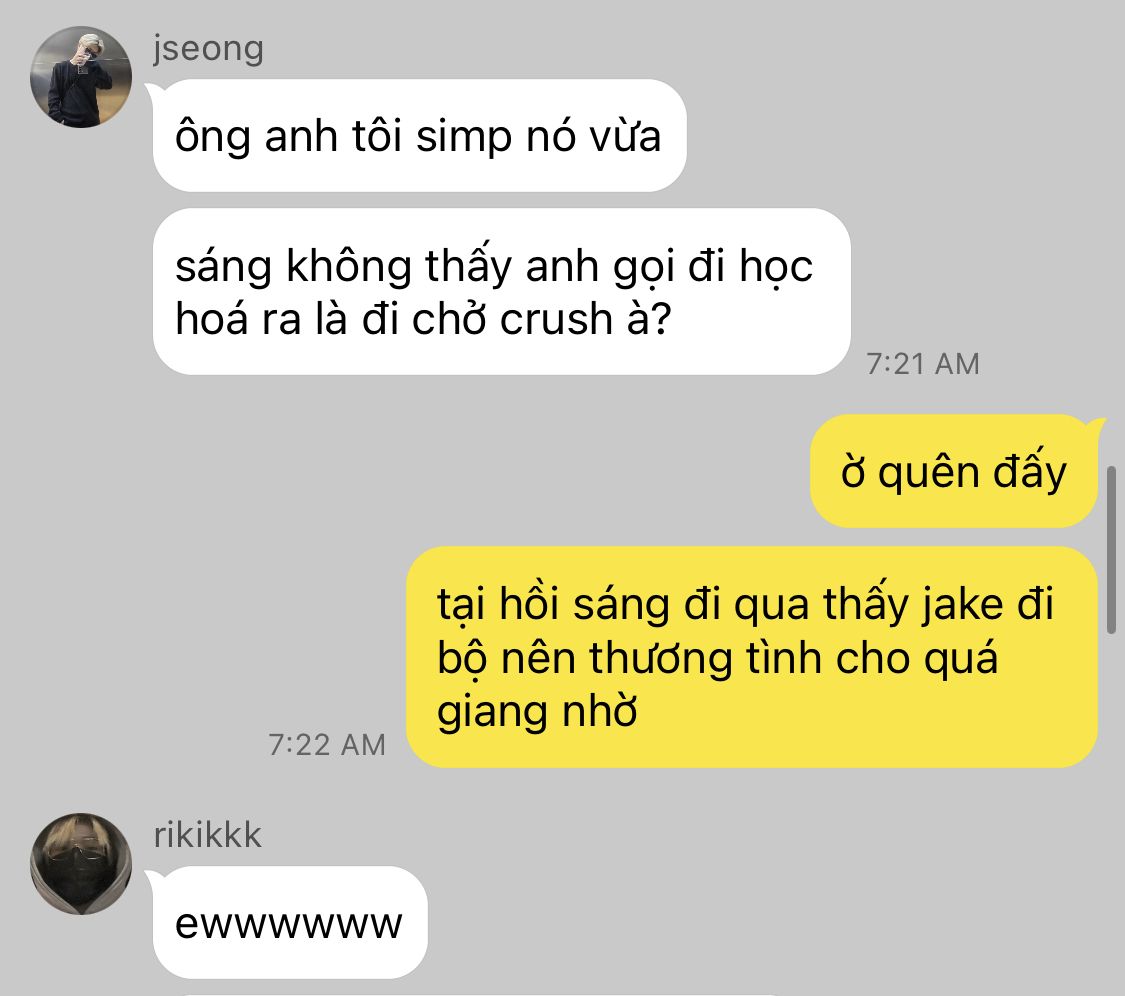Tap the rikikkk username label
This screenshot has width=1125, height=996.
click(x=207, y=835)
